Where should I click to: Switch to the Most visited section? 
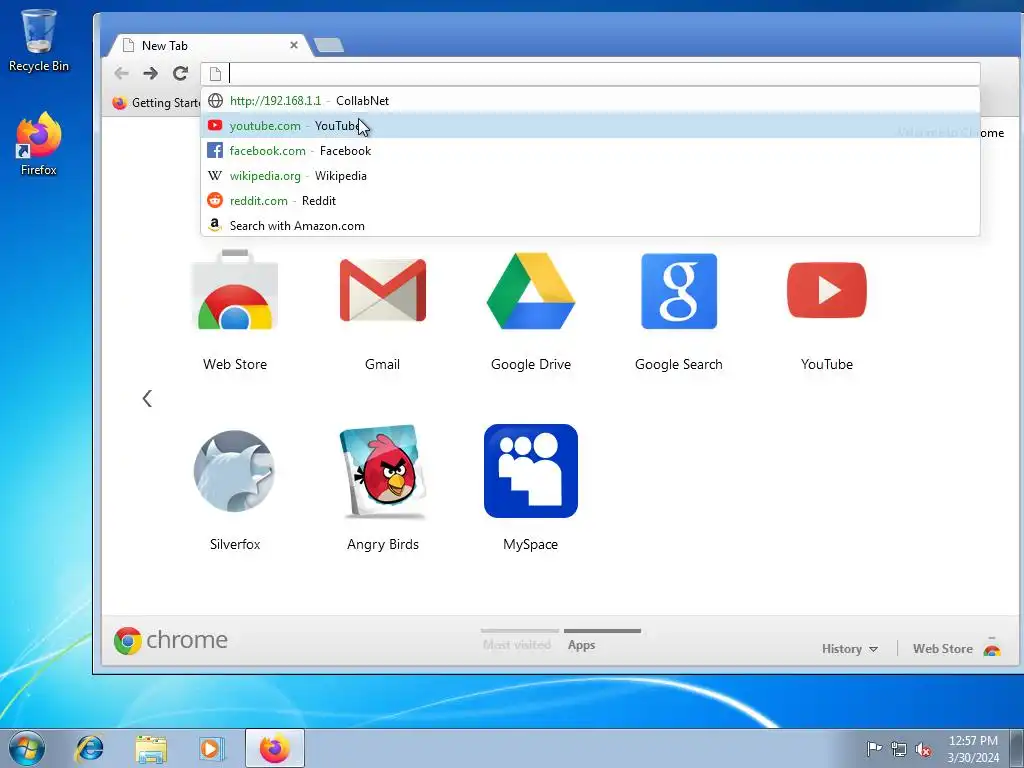[x=517, y=645]
